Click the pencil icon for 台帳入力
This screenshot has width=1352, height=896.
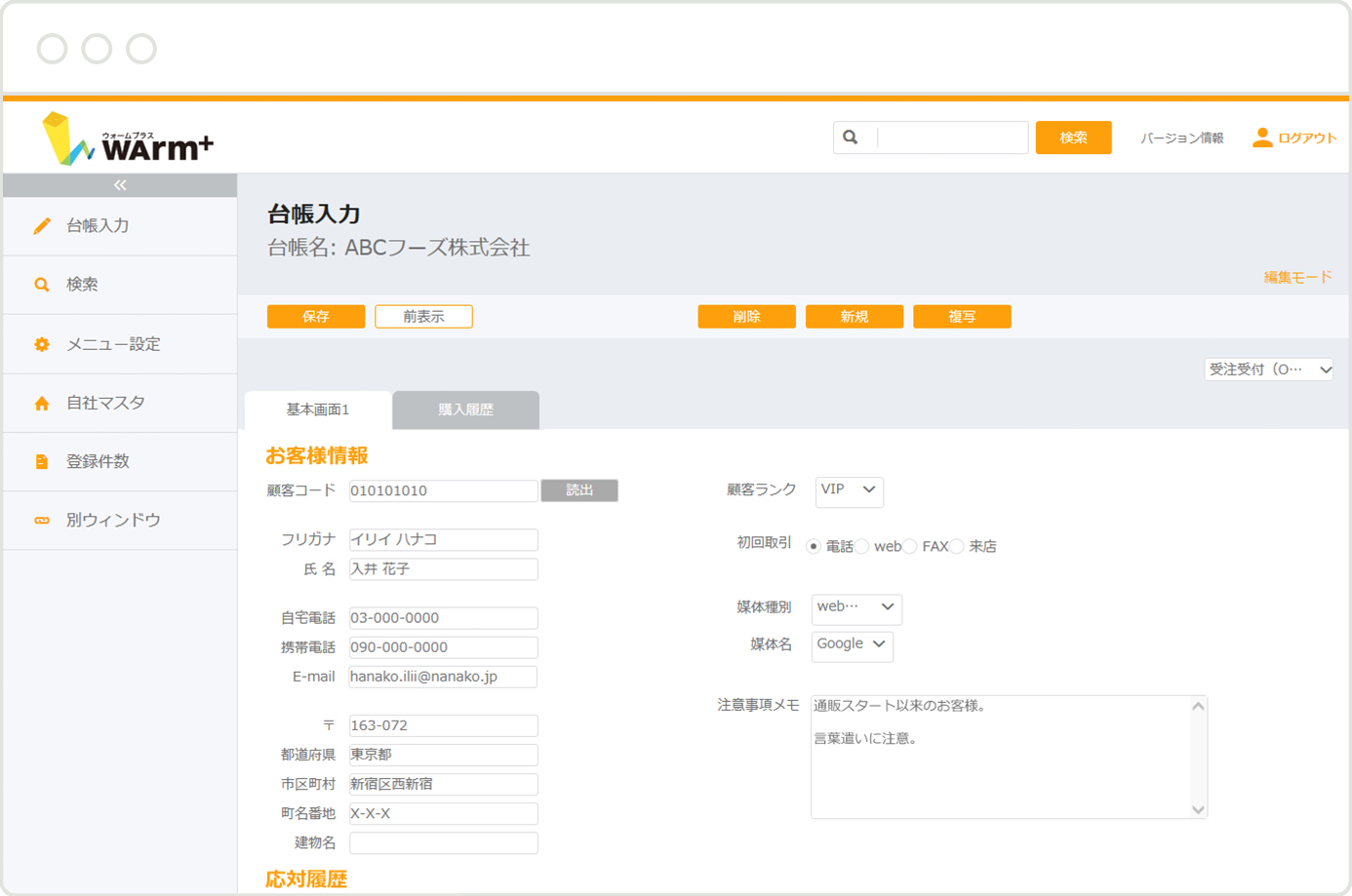[42, 226]
